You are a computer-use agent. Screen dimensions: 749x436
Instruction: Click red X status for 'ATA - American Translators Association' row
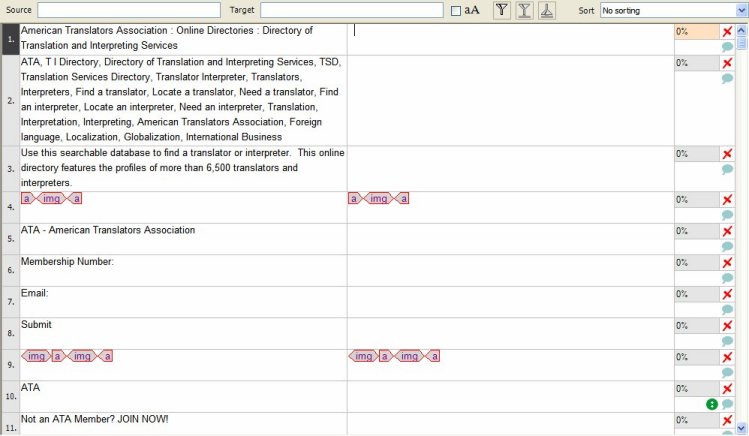(727, 231)
